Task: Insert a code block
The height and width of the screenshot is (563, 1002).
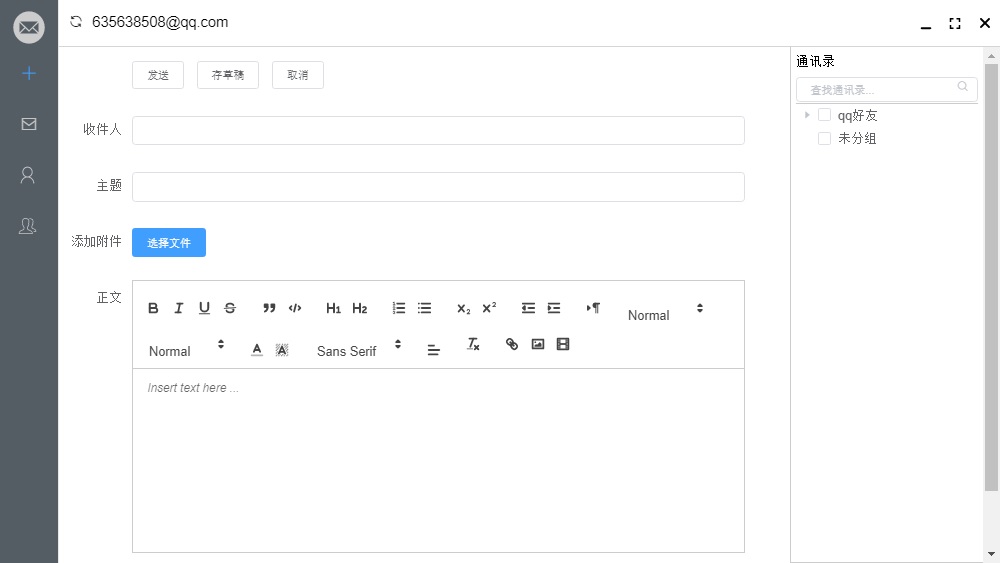Action: click(x=295, y=308)
